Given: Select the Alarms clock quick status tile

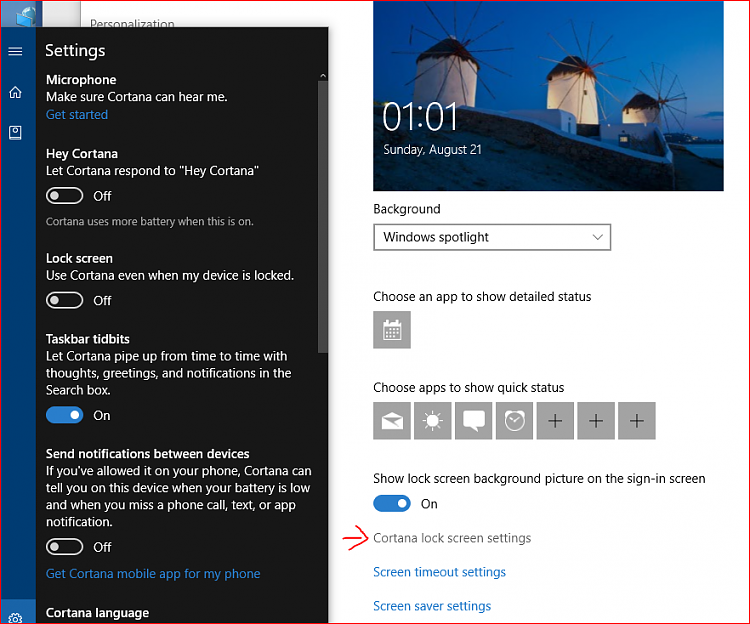Looking at the screenshot, I should pyautogui.click(x=514, y=421).
